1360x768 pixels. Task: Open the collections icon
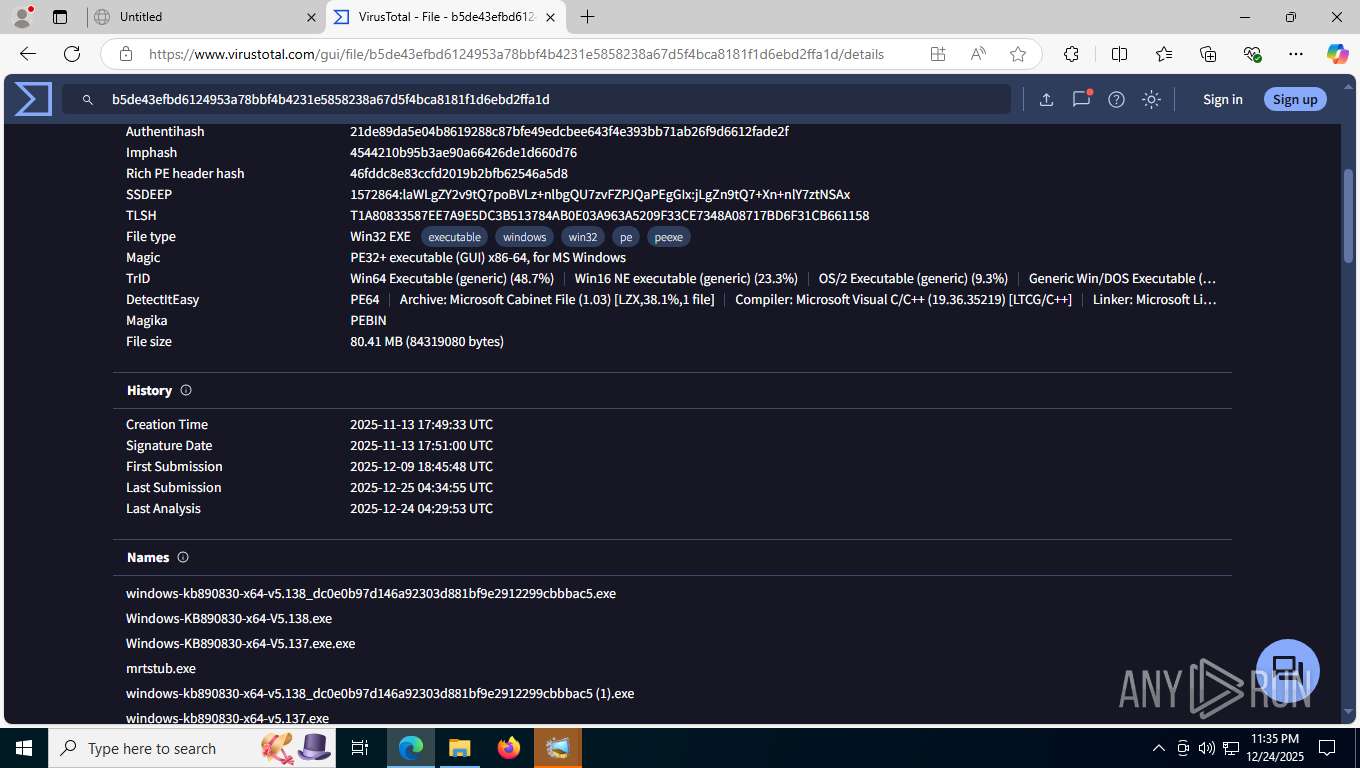point(1208,54)
